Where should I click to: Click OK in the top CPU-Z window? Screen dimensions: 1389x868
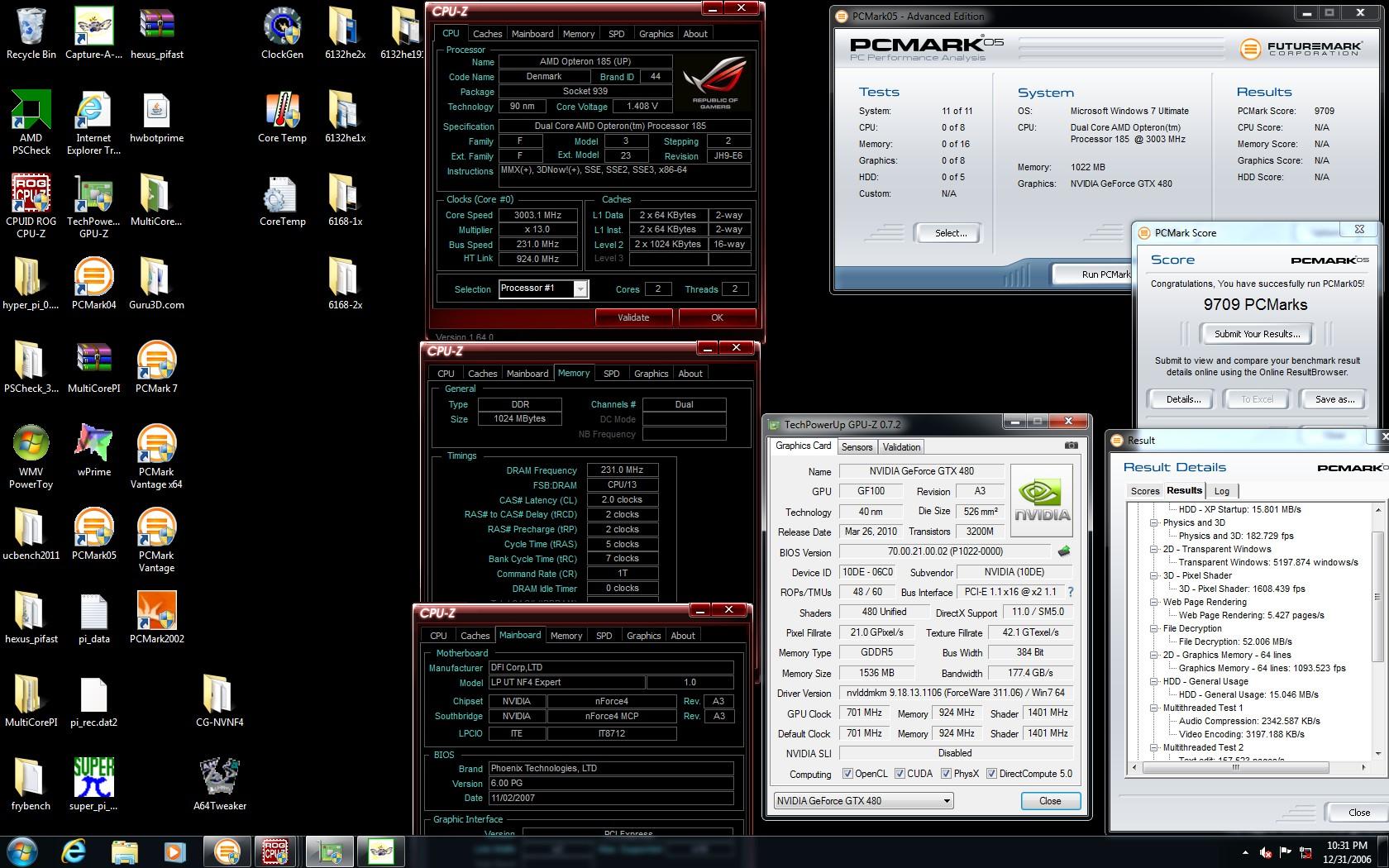pos(717,317)
